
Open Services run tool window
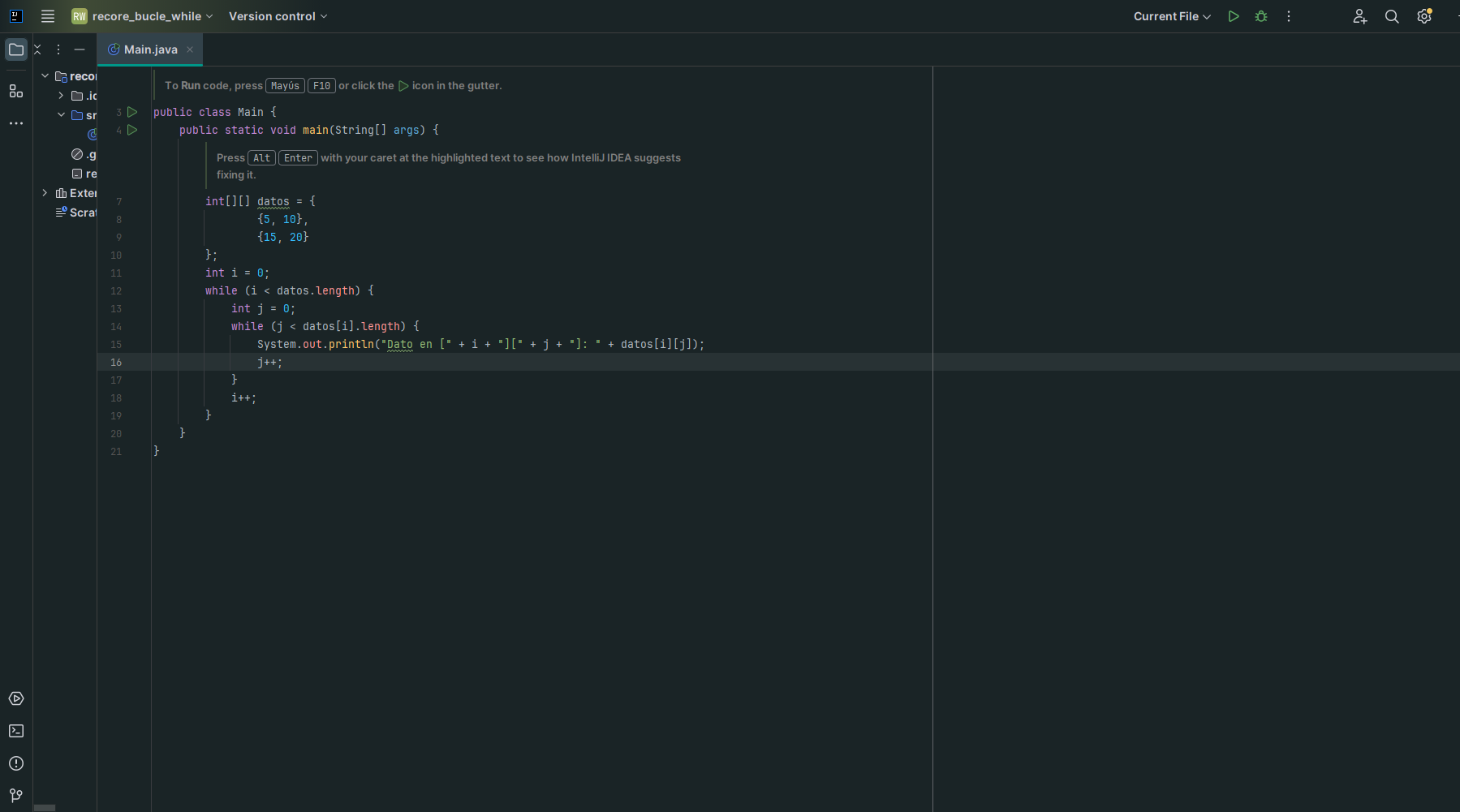point(16,698)
